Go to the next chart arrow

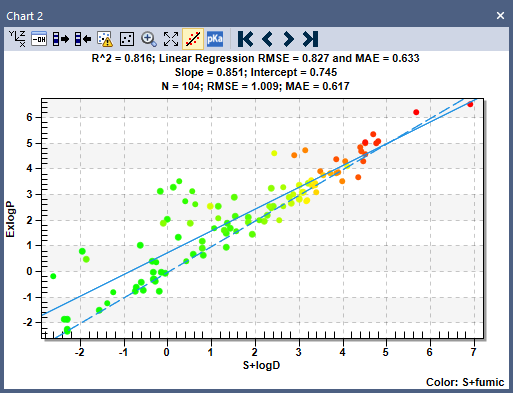pos(289,39)
